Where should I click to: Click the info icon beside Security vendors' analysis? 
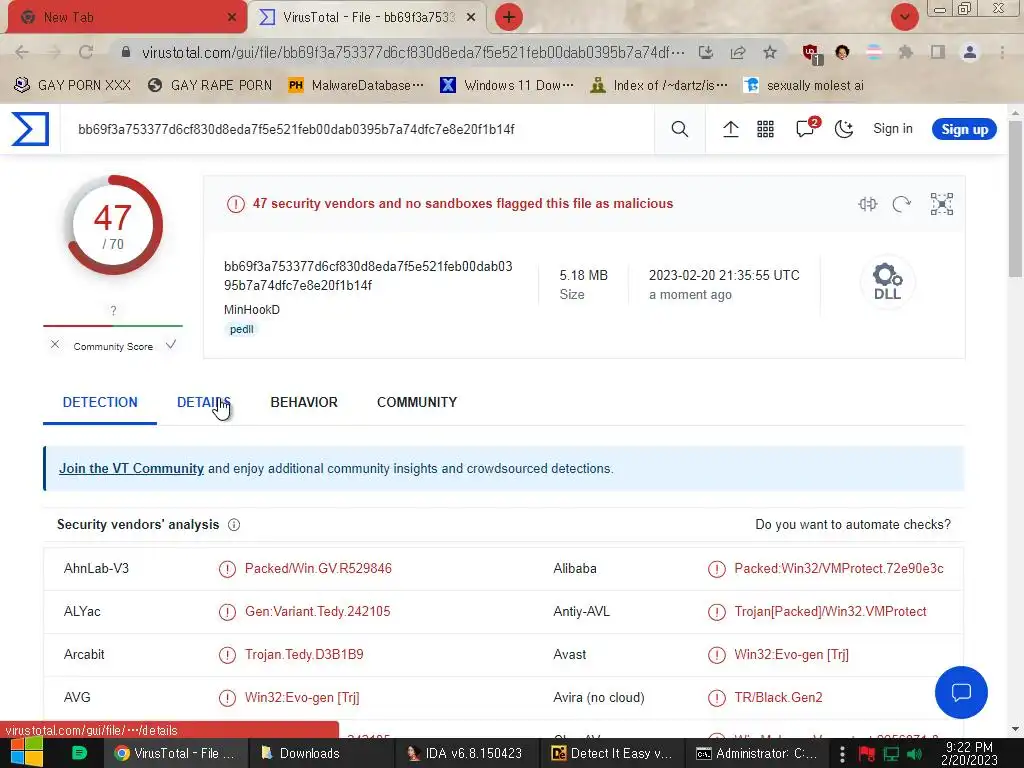pyautogui.click(x=234, y=524)
